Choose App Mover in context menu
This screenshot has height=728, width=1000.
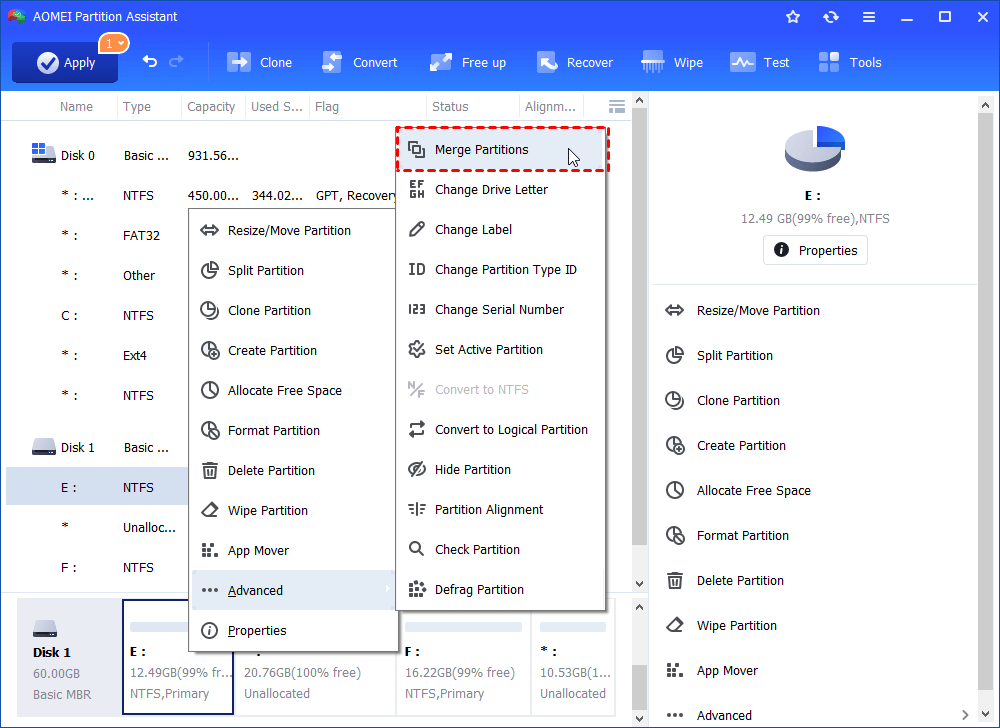coord(293,551)
